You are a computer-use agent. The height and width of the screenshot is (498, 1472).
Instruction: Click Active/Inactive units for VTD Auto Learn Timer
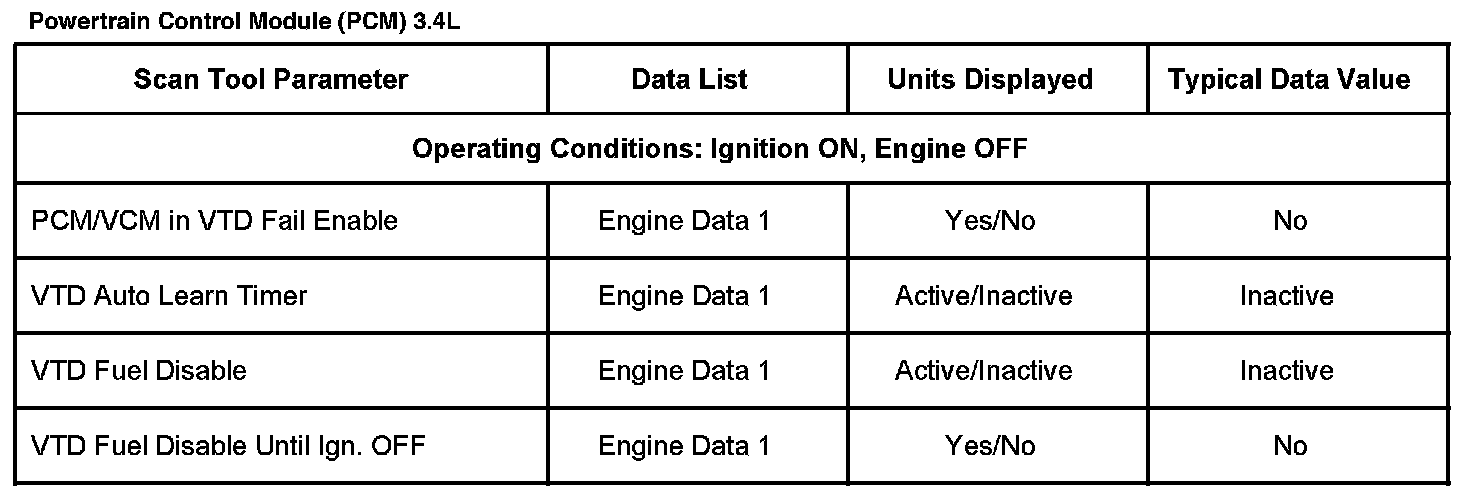point(983,296)
